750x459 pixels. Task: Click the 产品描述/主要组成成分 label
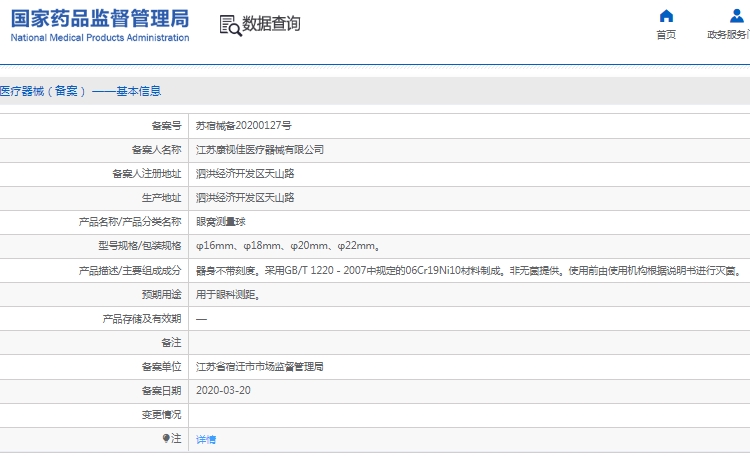pyautogui.click(x=130, y=271)
